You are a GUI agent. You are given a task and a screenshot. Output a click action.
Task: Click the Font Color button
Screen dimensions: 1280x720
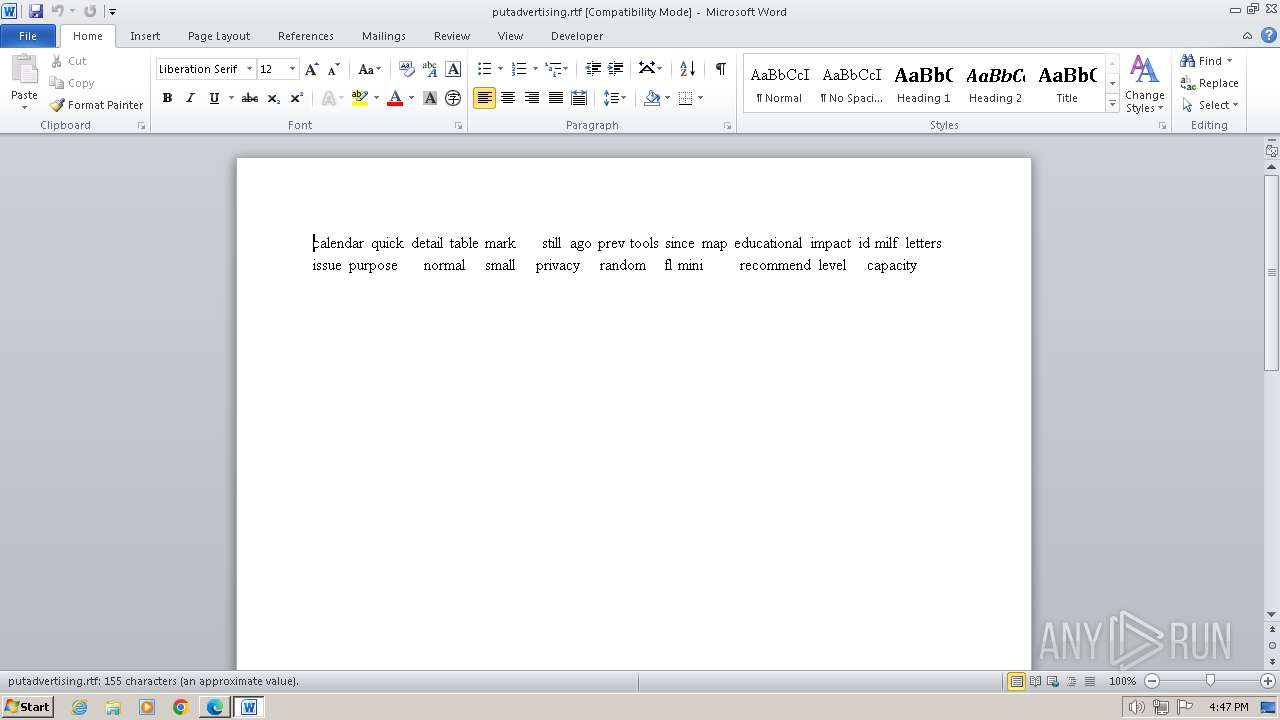[395, 98]
